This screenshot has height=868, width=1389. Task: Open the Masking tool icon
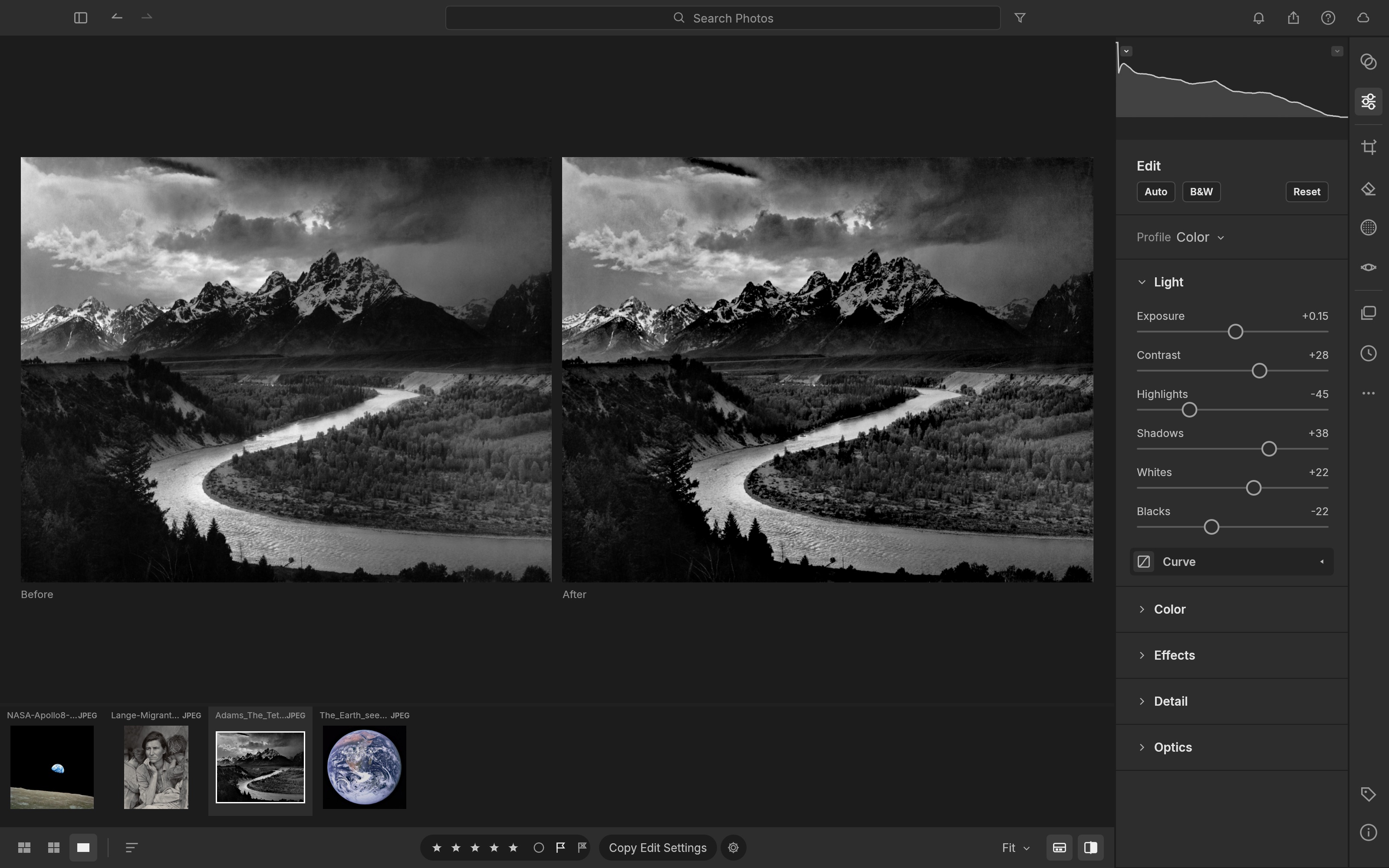pyautogui.click(x=1368, y=227)
